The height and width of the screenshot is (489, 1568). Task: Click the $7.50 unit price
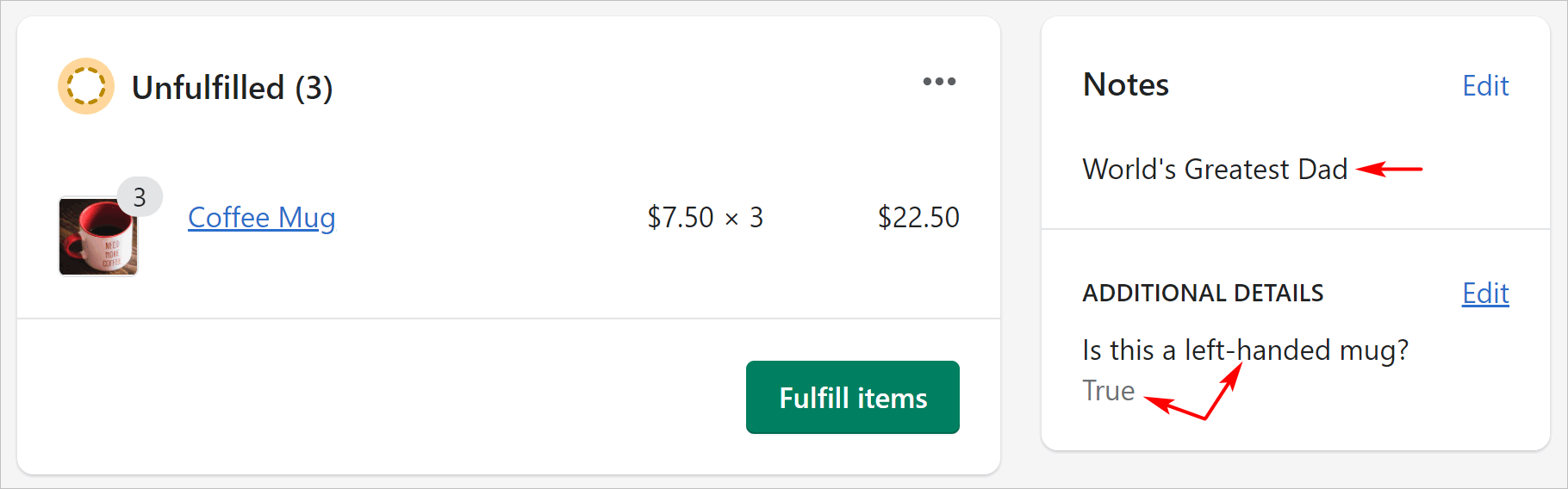[x=681, y=218]
